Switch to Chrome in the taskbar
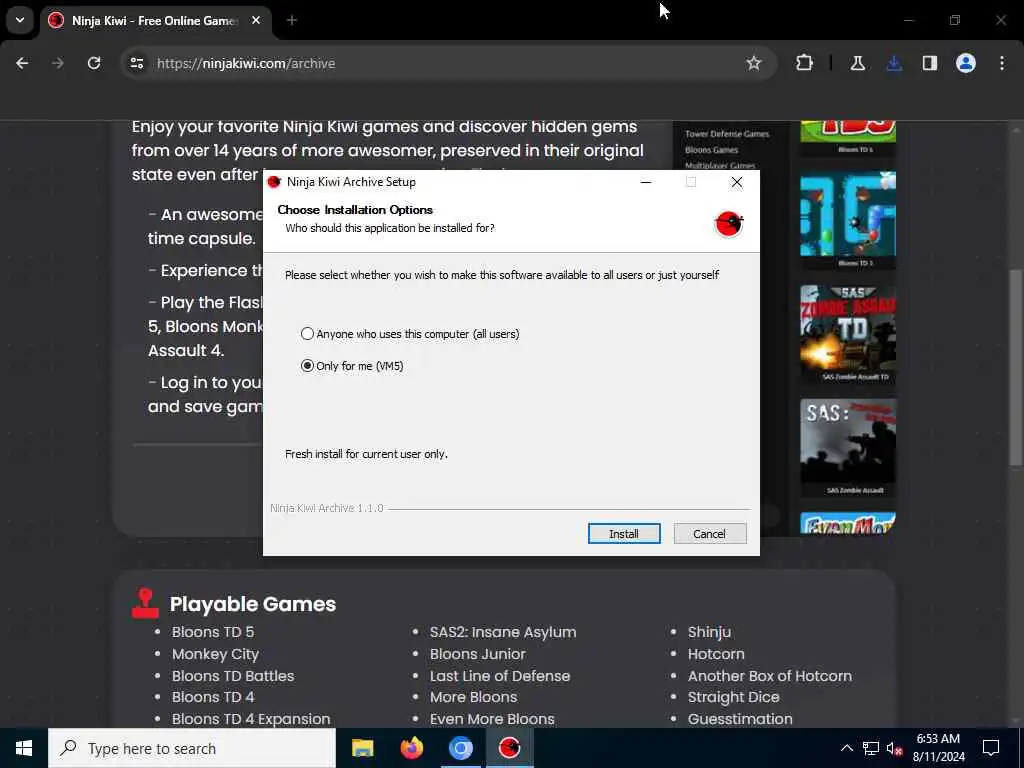This screenshot has height=768, width=1024. point(460,748)
